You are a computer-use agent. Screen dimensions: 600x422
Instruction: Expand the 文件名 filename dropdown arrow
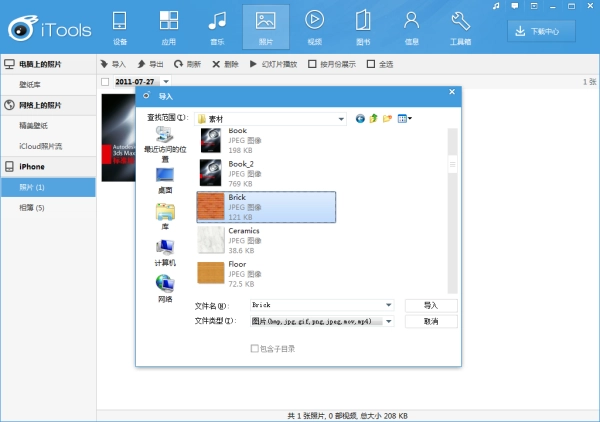(x=389, y=305)
